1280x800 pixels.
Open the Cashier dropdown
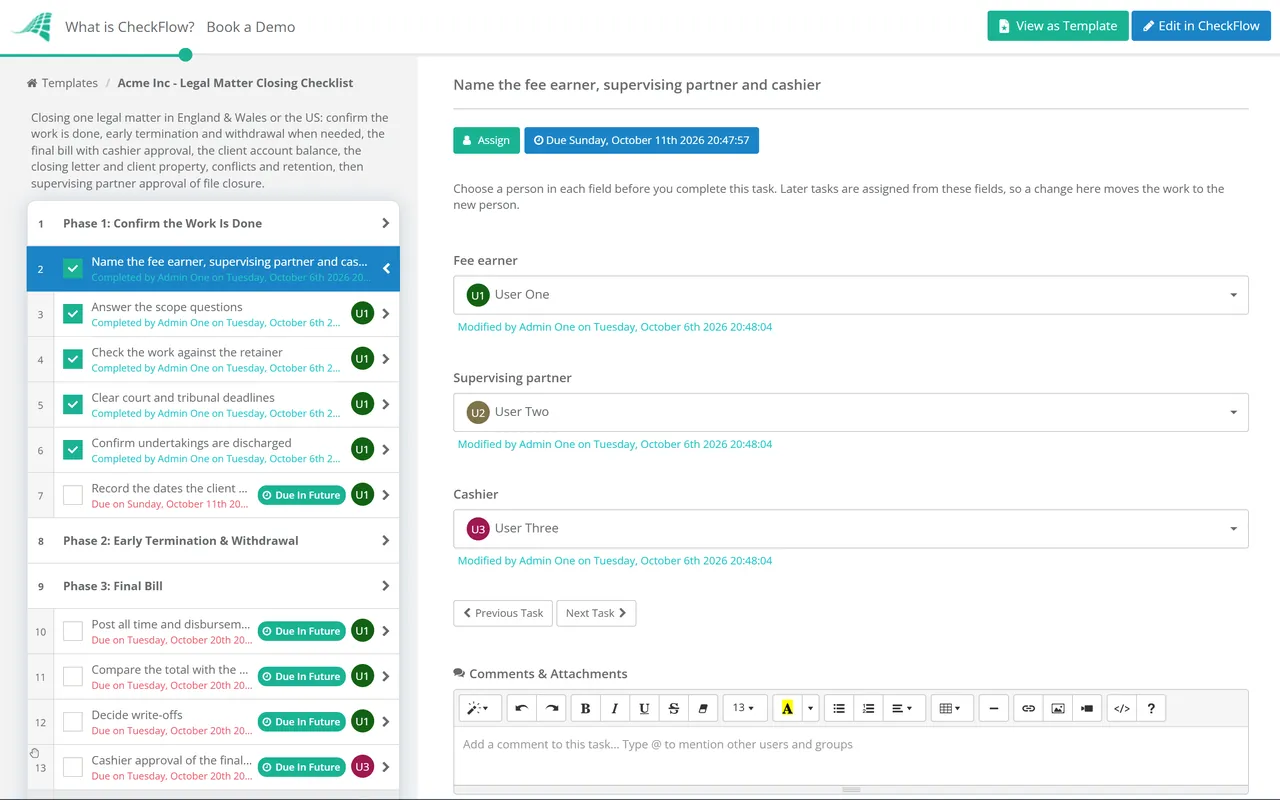851,528
